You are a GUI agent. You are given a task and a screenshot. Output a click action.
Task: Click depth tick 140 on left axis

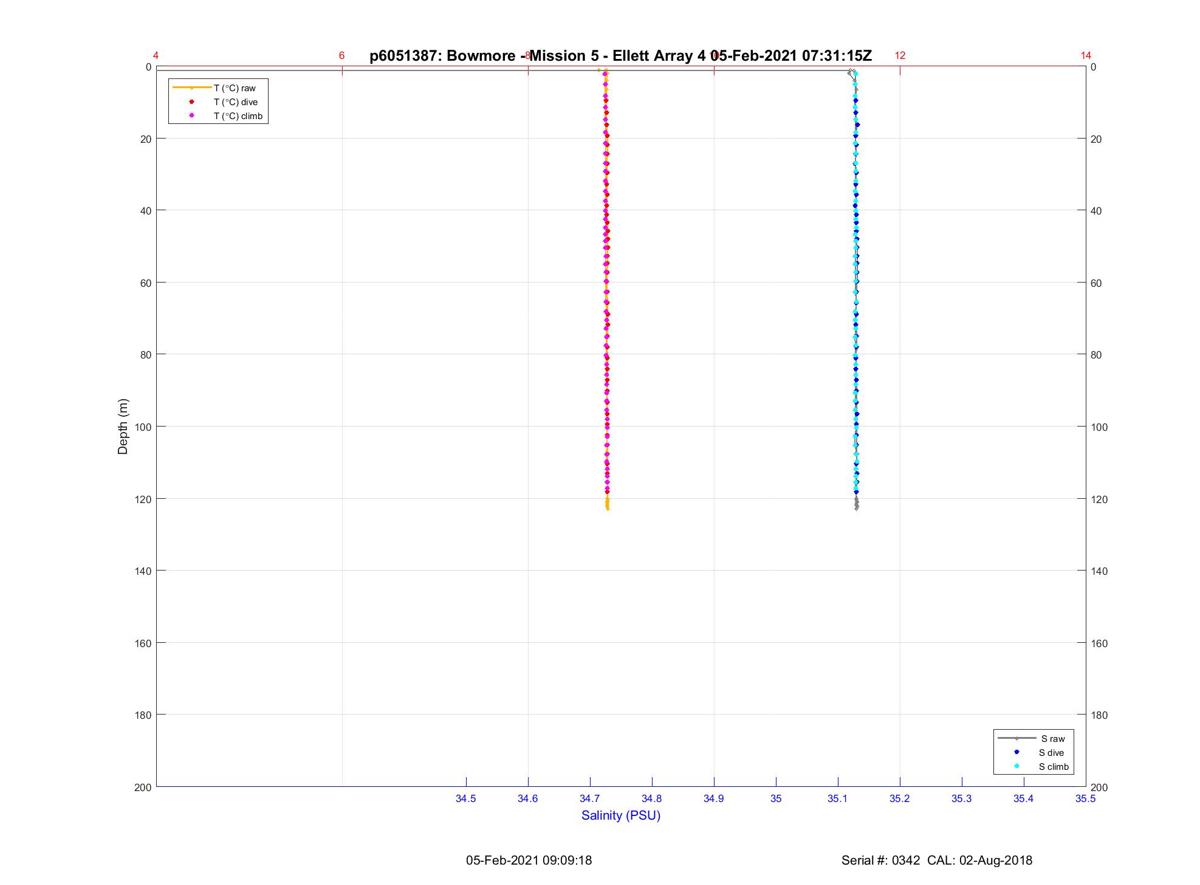click(x=142, y=571)
